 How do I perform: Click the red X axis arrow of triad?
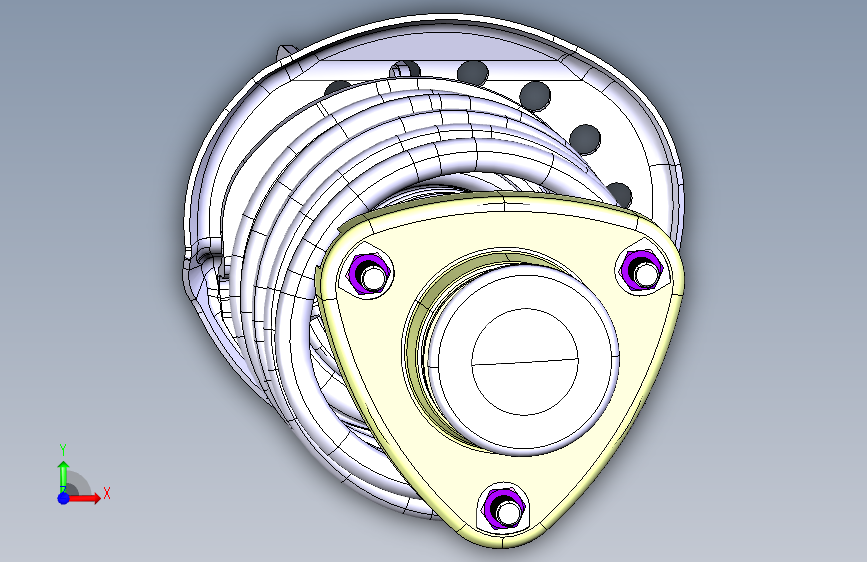(x=86, y=498)
